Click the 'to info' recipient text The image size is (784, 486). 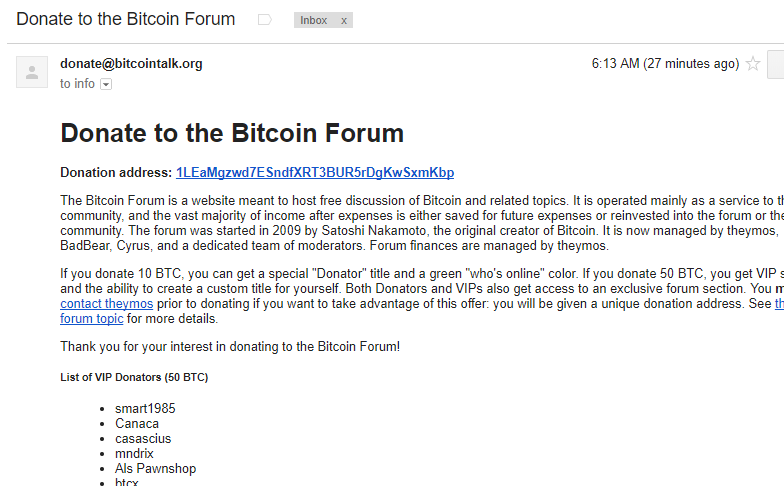78,84
